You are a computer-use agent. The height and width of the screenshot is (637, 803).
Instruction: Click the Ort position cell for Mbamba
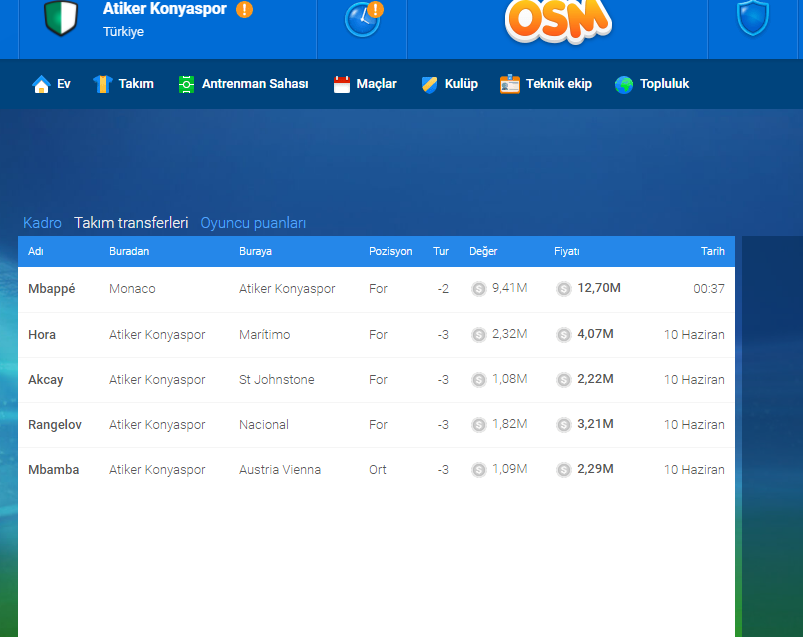pyautogui.click(x=378, y=470)
